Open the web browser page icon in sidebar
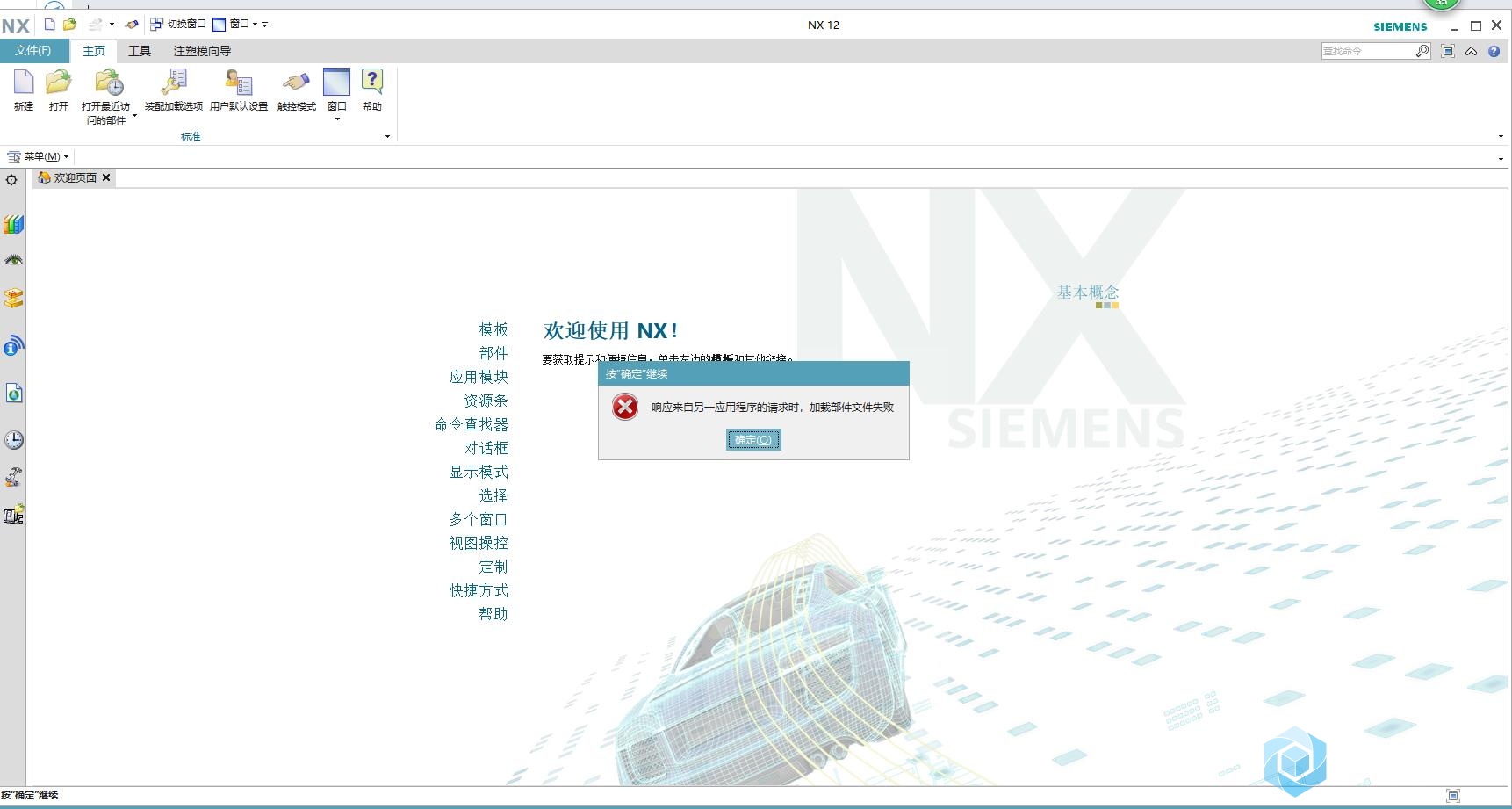The height and width of the screenshot is (809, 1512). point(13,394)
